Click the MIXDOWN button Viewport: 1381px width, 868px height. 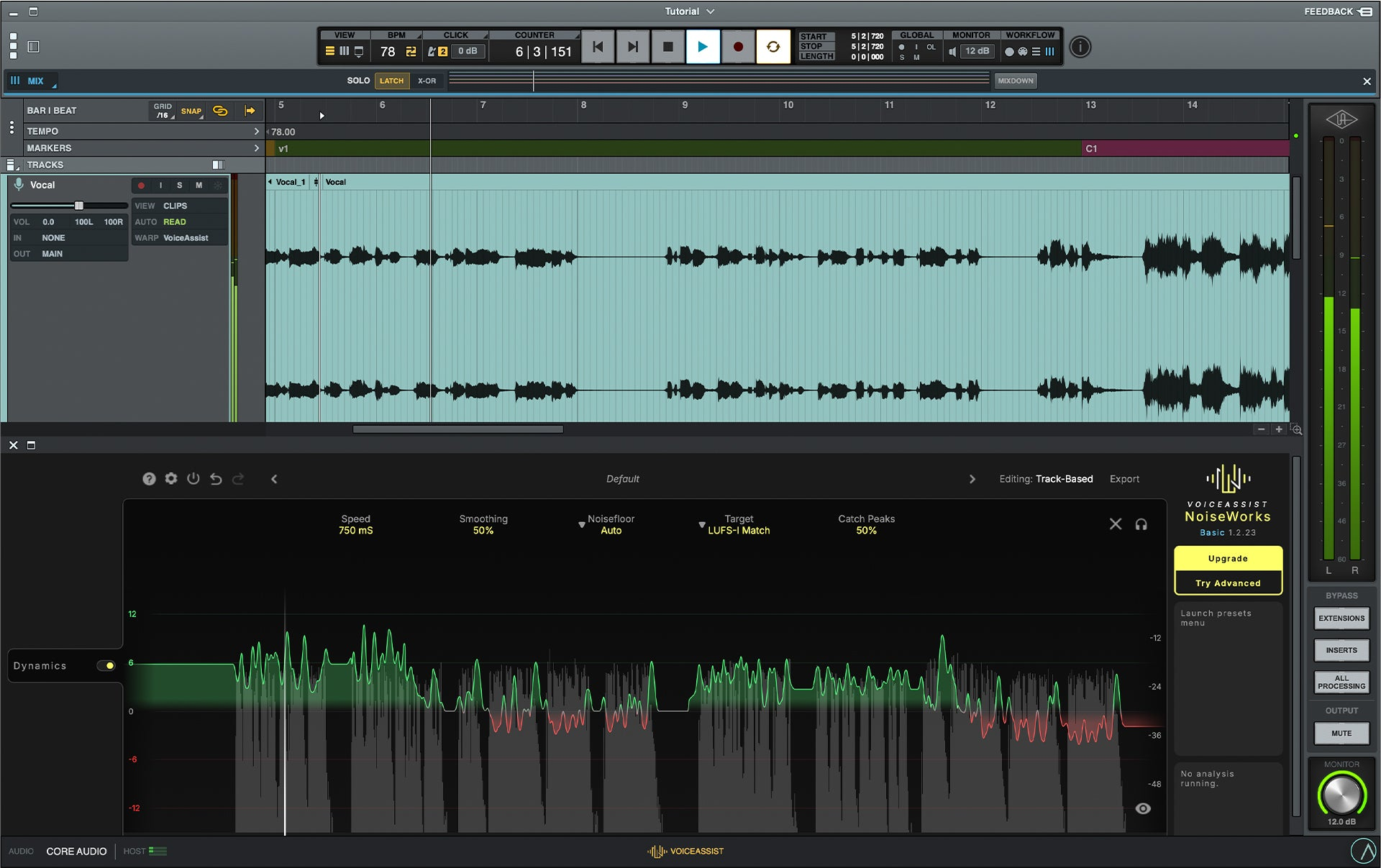1016,81
